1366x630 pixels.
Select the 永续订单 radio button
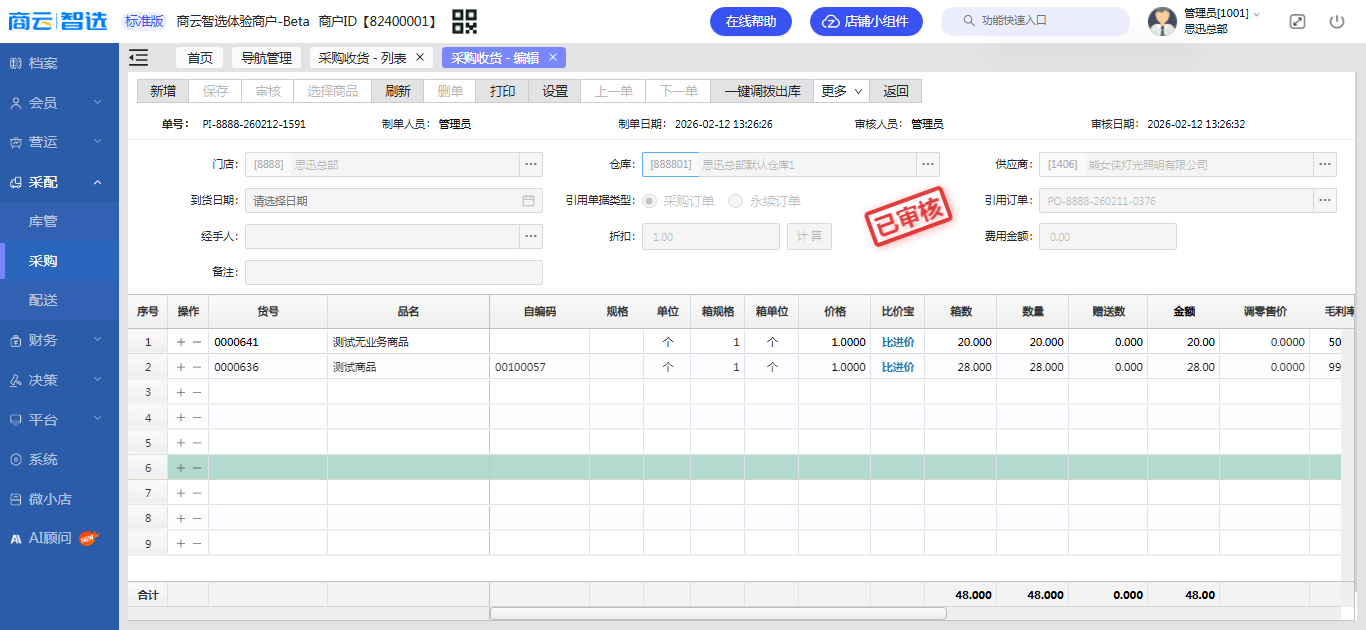[736, 201]
